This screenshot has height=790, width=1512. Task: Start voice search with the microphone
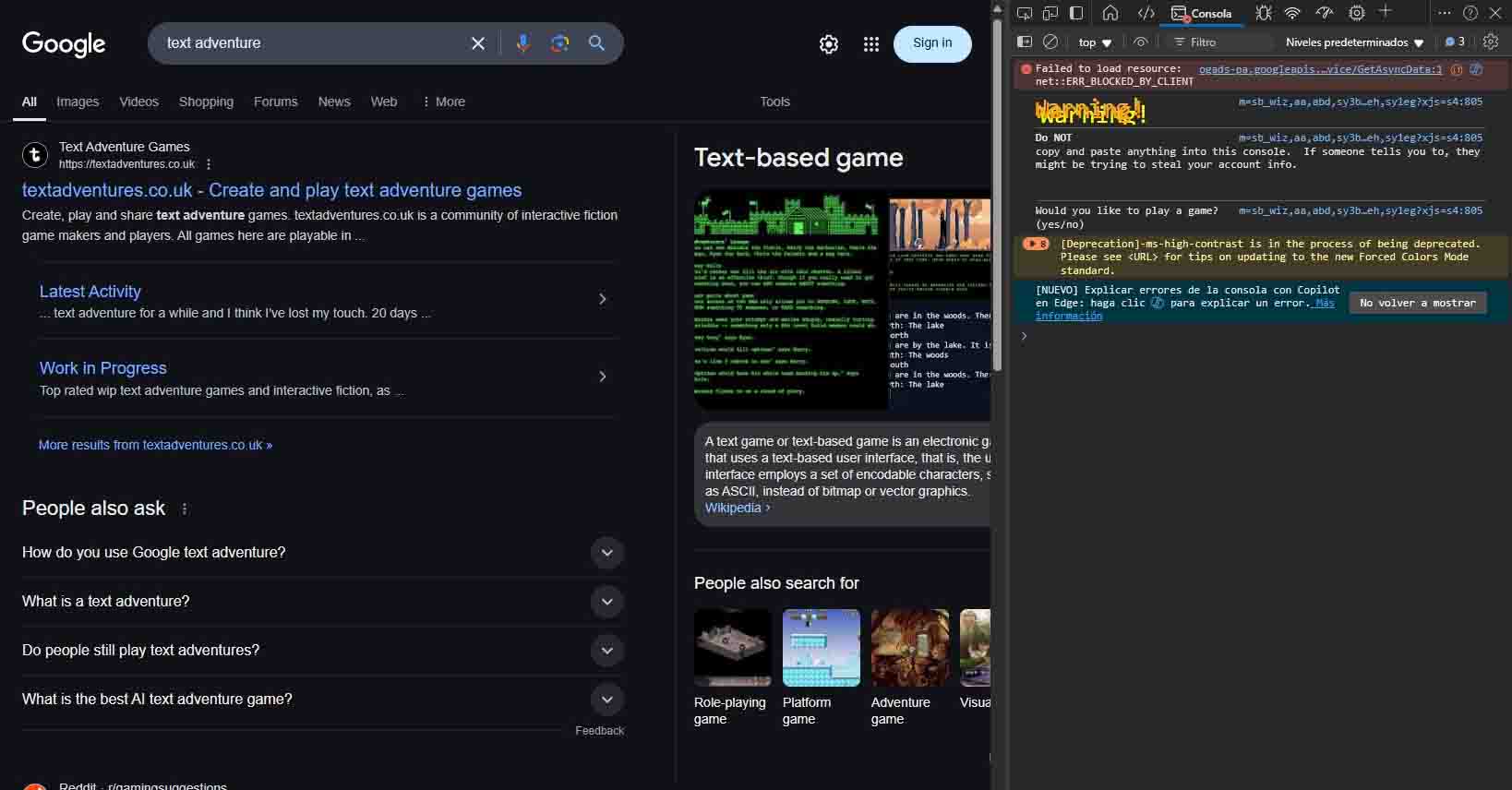522,43
